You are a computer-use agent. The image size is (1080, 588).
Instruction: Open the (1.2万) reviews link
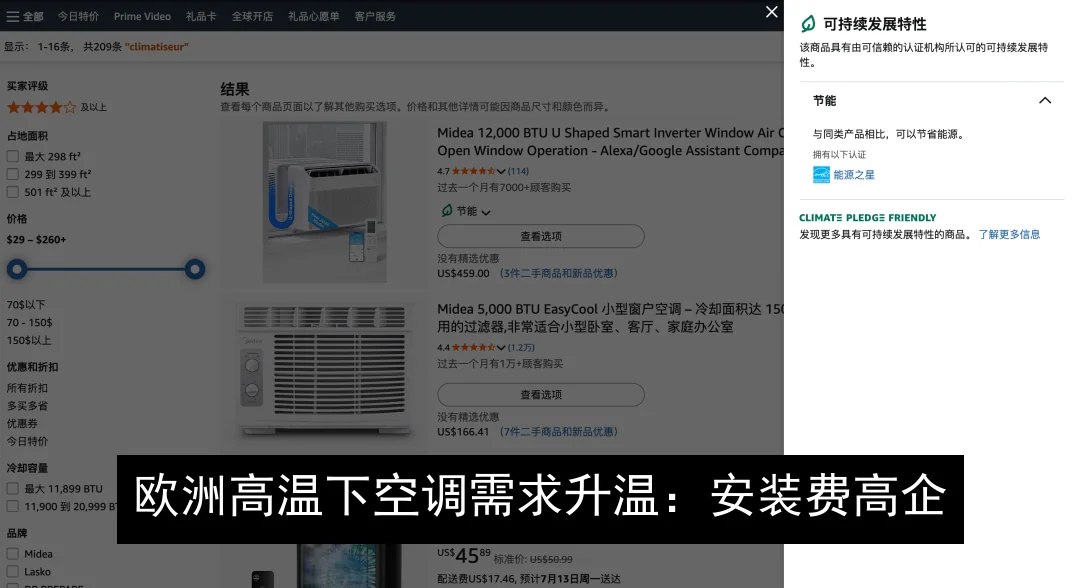(x=521, y=348)
